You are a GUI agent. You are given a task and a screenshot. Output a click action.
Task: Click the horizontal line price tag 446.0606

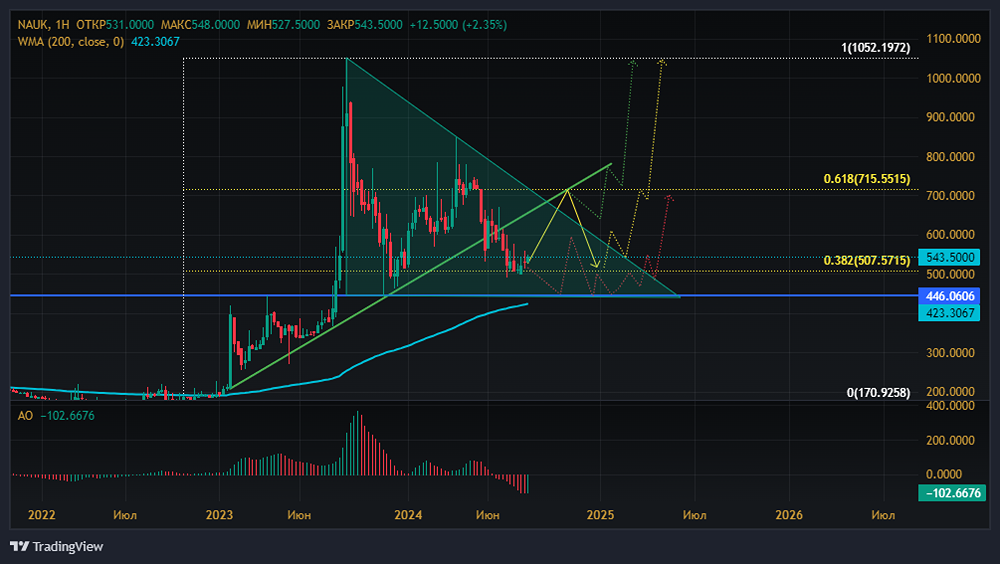pyautogui.click(x=949, y=296)
